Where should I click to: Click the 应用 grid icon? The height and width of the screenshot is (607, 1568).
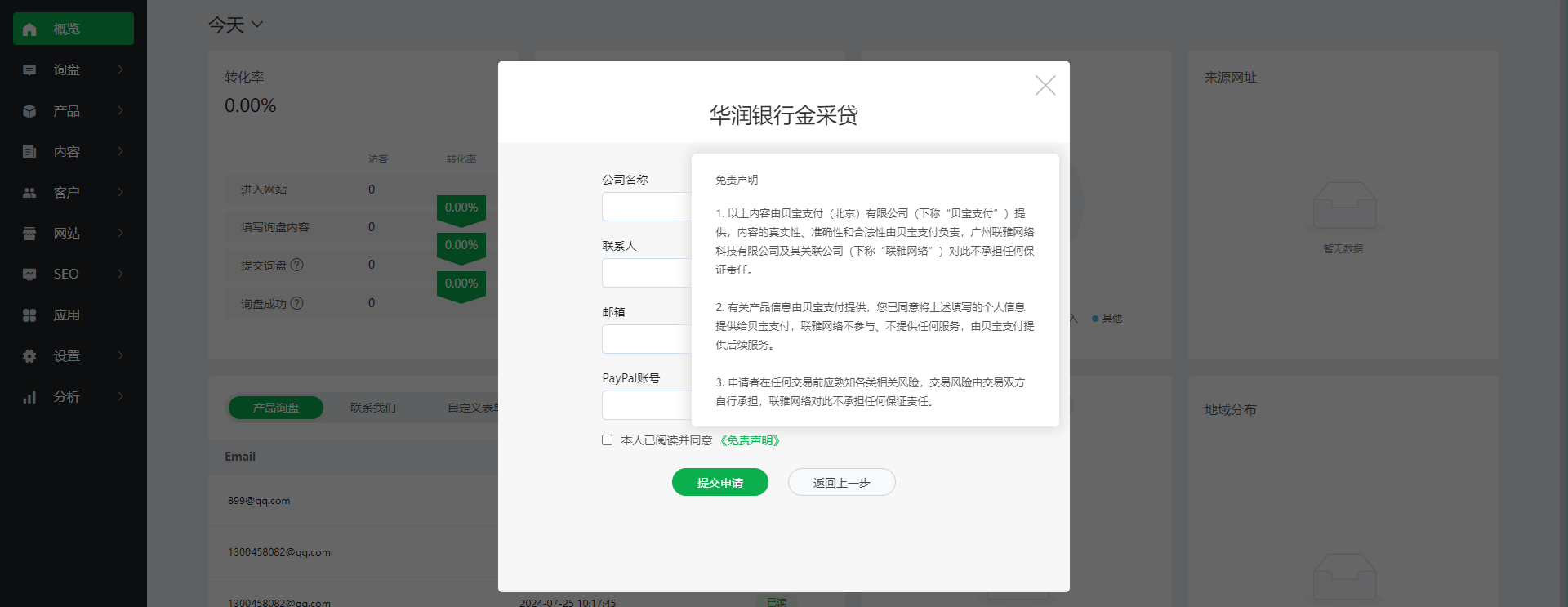29,315
